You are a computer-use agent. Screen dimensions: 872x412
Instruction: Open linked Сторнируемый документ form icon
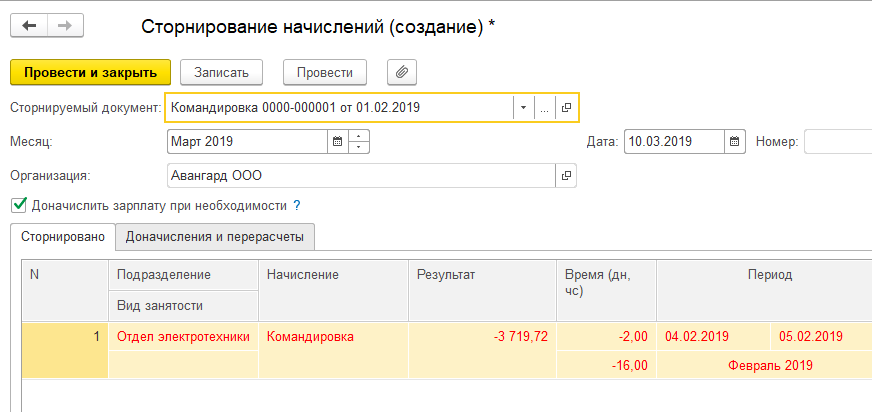click(566, 107)
